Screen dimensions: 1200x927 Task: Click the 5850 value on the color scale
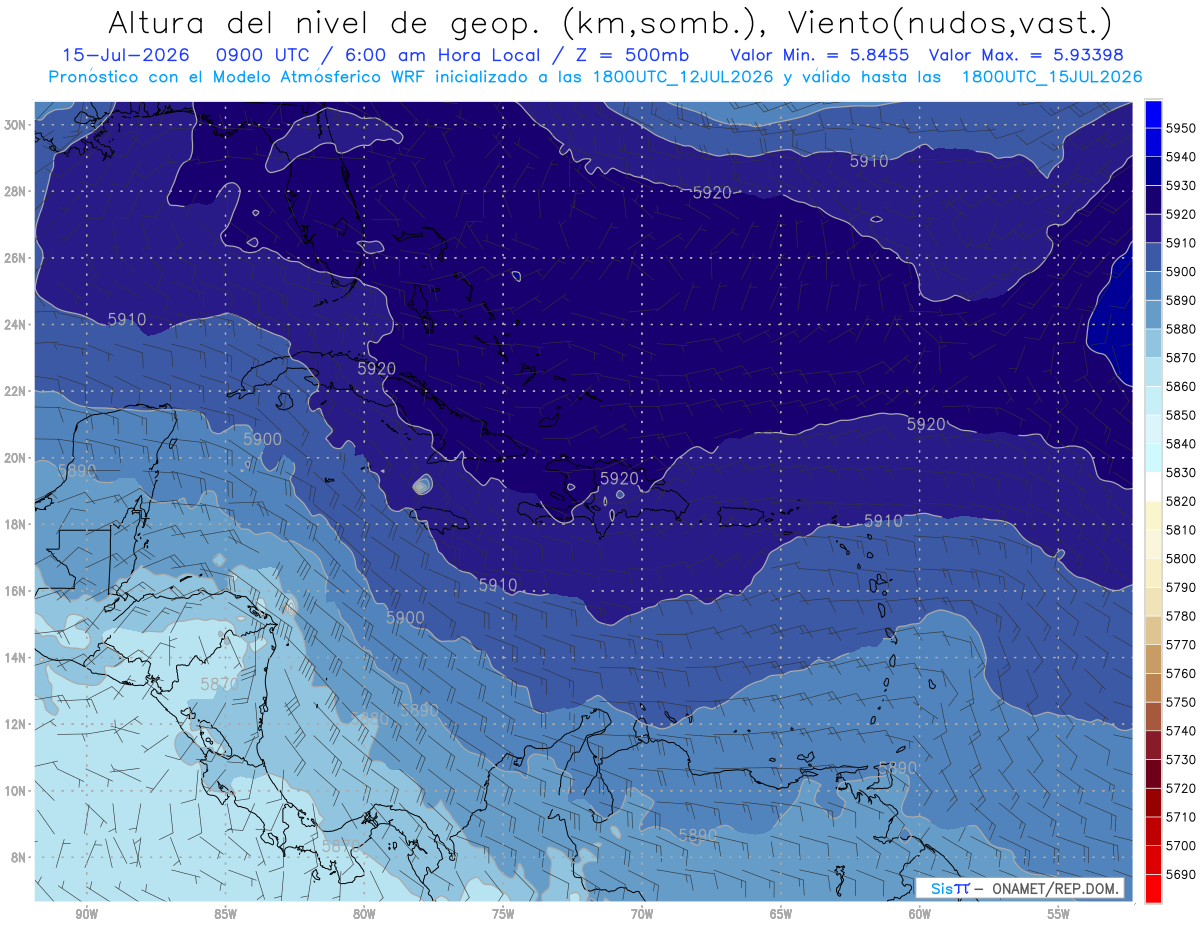click(1181, 415)
